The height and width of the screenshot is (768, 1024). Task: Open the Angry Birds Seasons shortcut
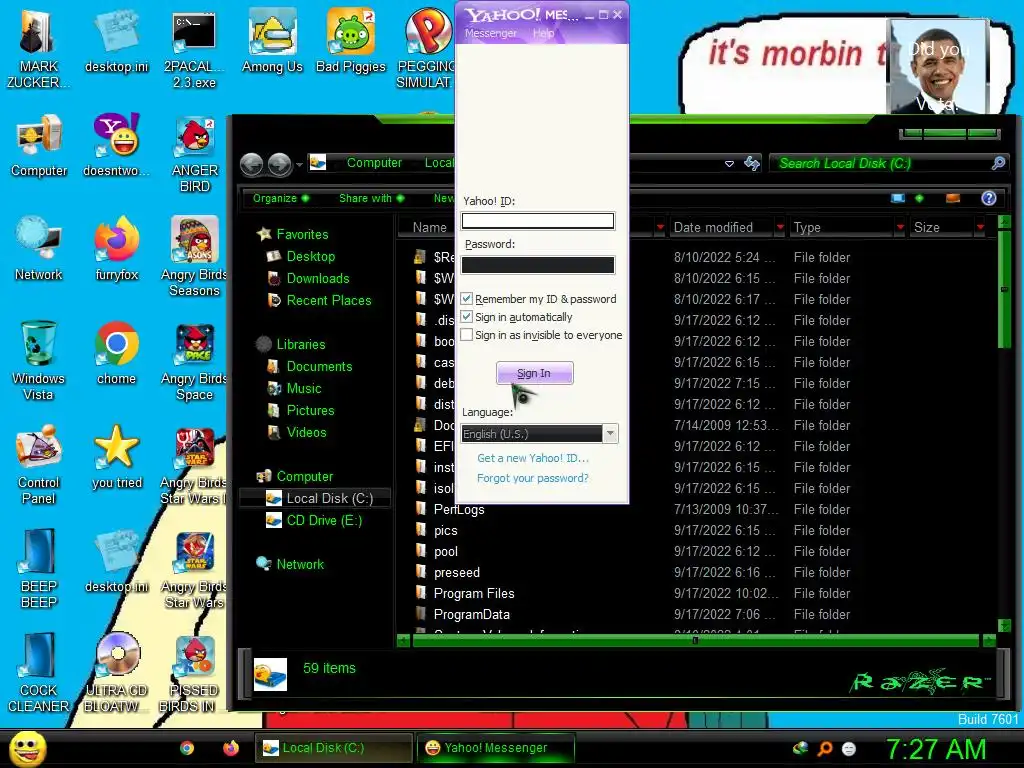tap(194, 257)
